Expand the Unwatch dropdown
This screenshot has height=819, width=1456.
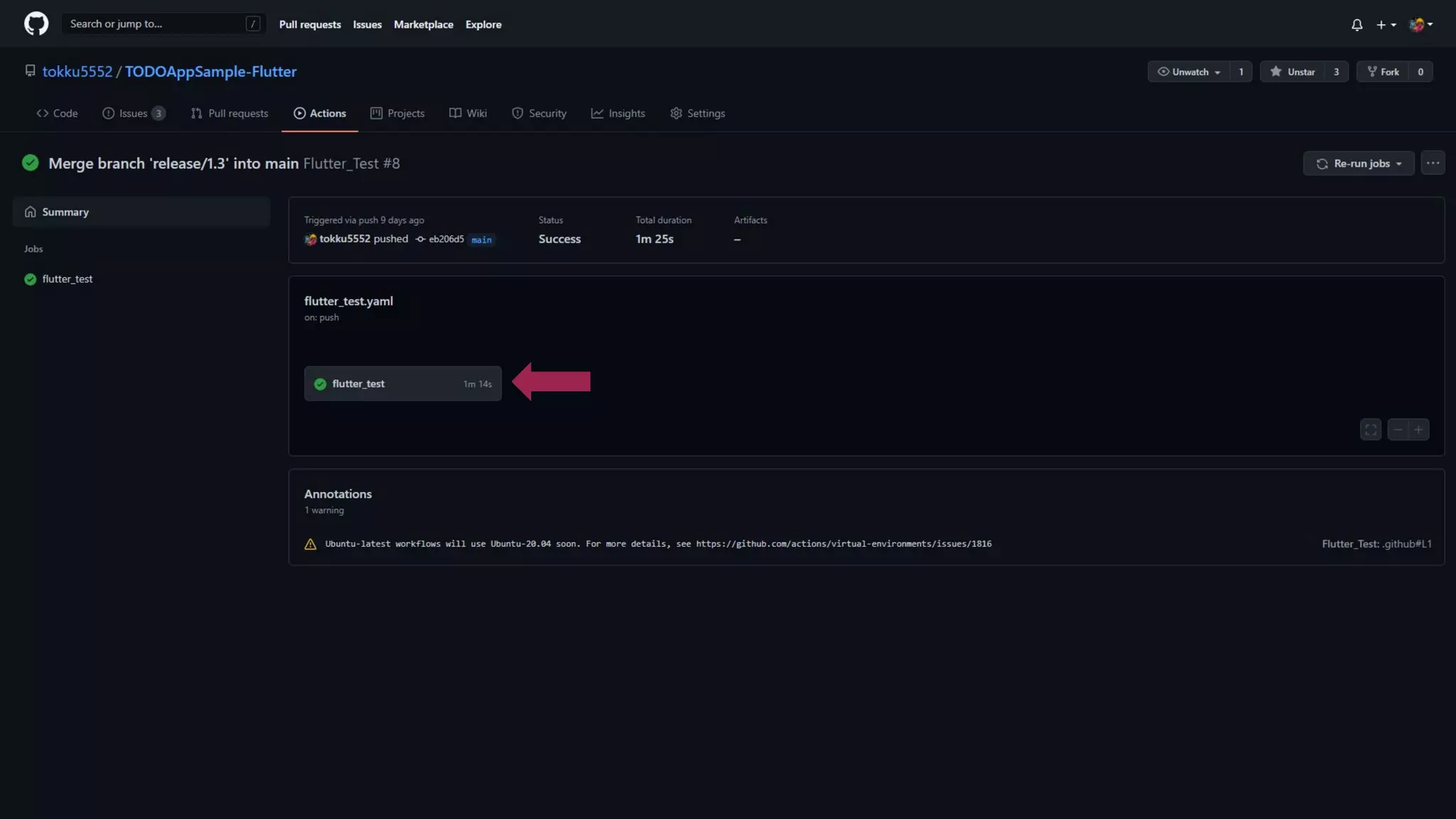[x=1189, y=72]
